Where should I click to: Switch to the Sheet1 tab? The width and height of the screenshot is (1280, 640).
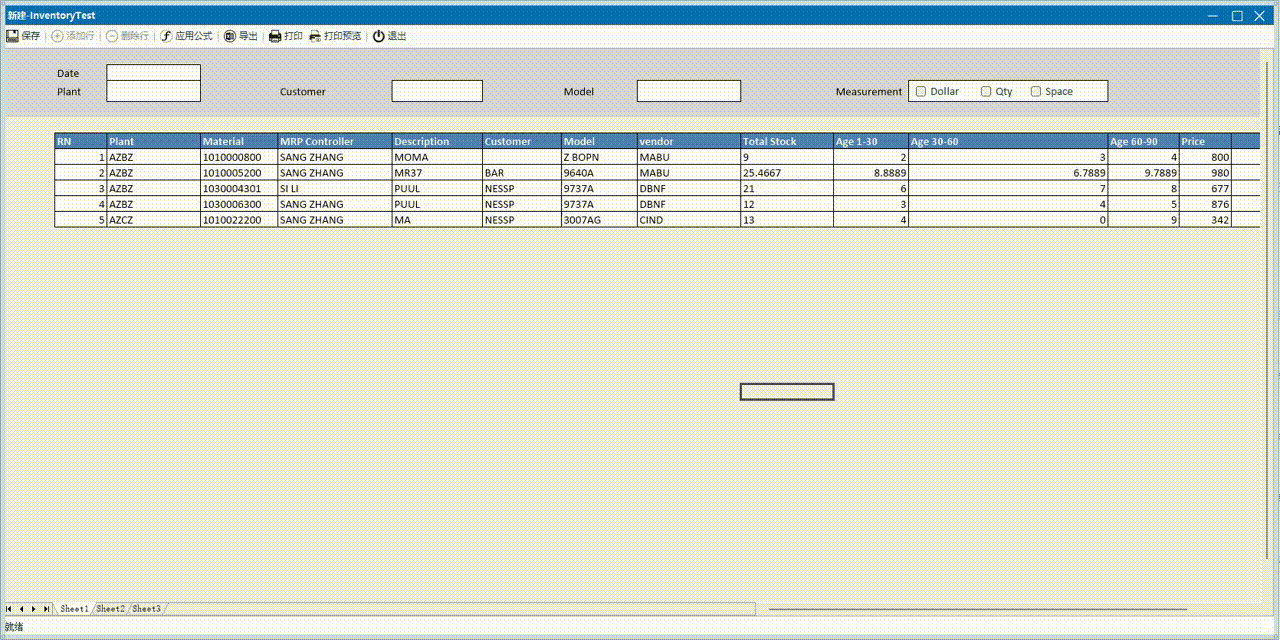tap(75, 609)
